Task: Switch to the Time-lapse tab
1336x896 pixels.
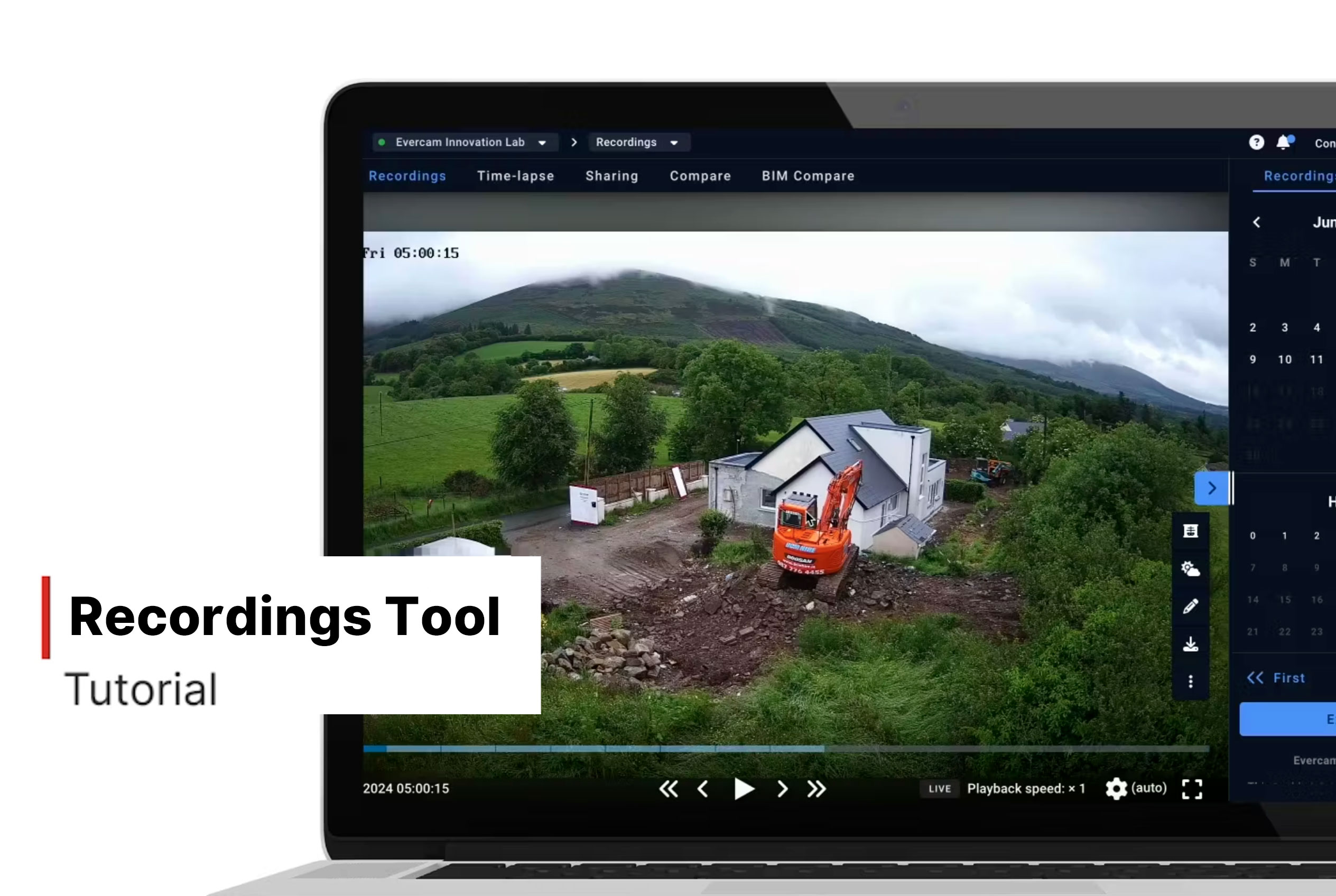Action: point(515,176)
